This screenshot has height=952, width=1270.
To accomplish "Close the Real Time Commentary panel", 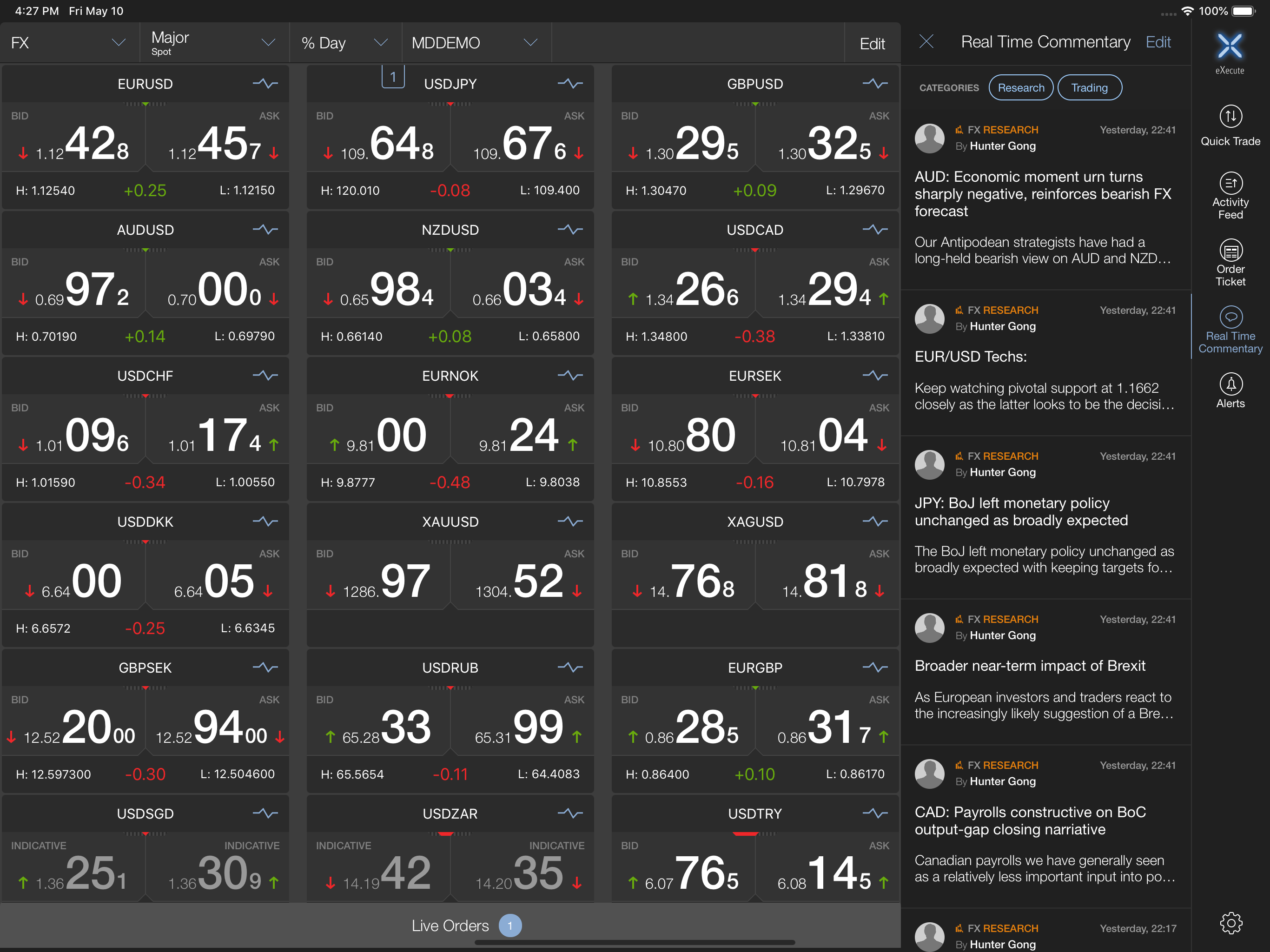I will 926,42.
